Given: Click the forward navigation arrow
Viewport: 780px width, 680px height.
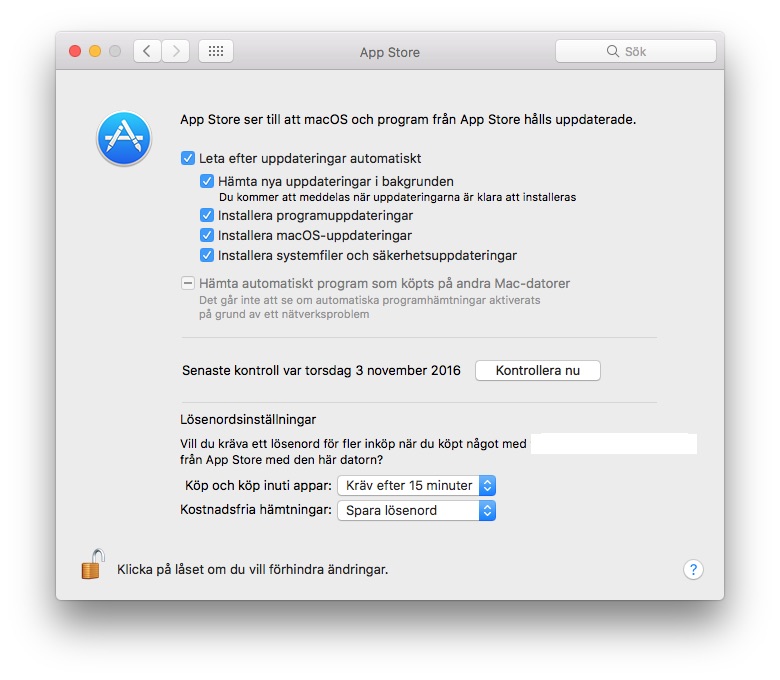Looking at the screenshot, I should [176, 51].
